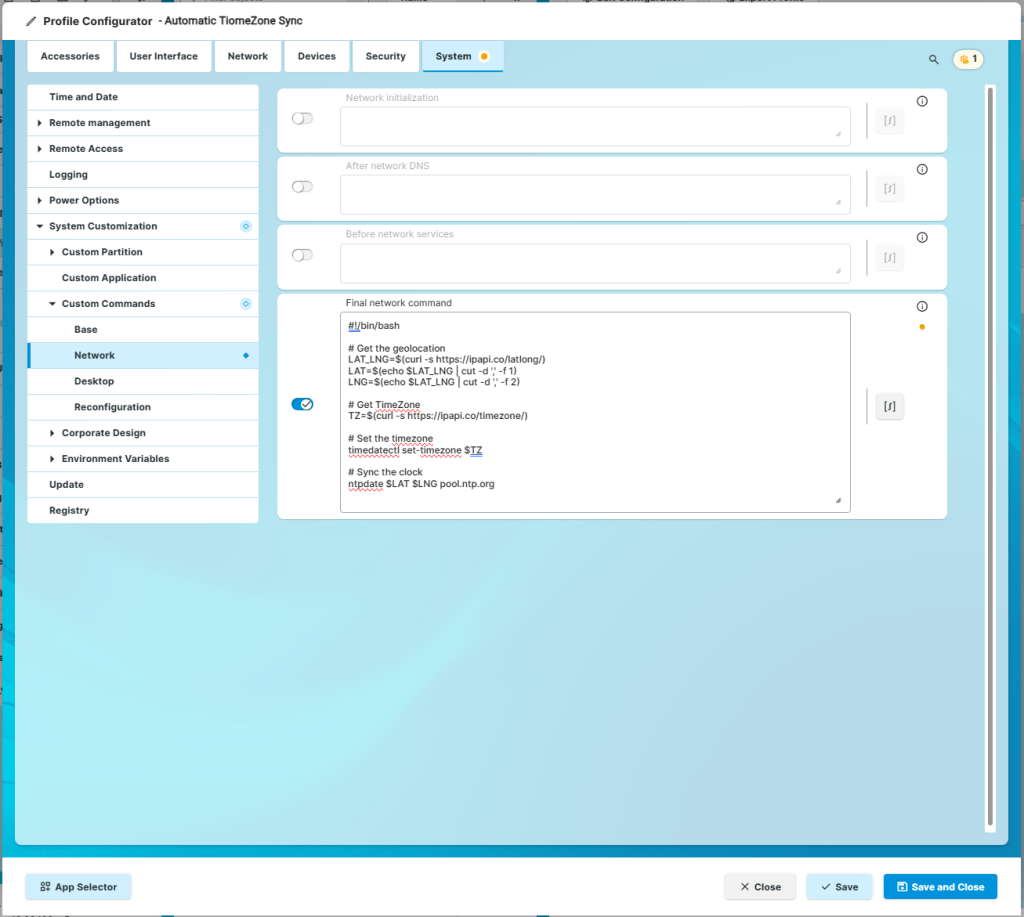Screen dimensions: 1024x917
Task: Click info icon for Network initialization
Action: click(x=922, y=101)
